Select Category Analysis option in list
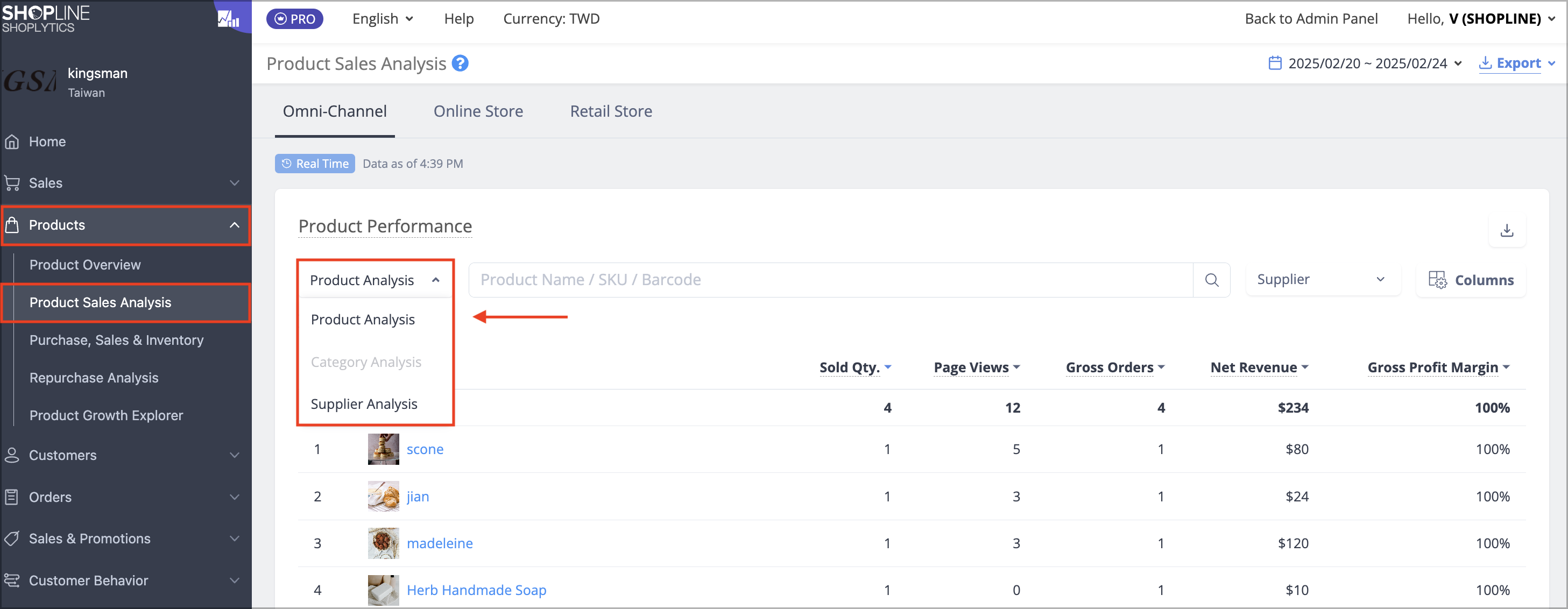Screen dimensions: 1568x609 (x=375, y=363)
